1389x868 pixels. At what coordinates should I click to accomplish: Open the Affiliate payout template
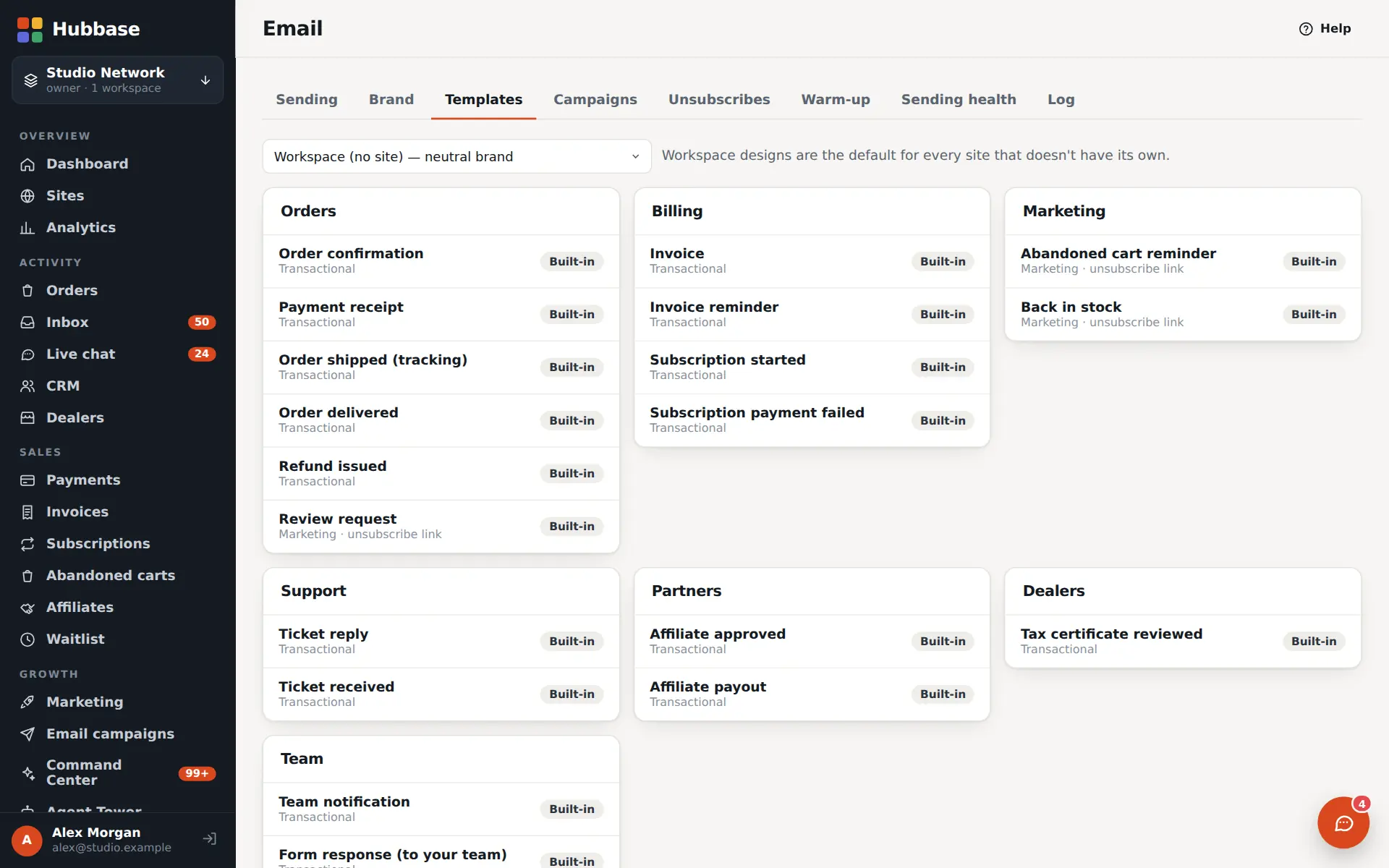click(812, 694)
